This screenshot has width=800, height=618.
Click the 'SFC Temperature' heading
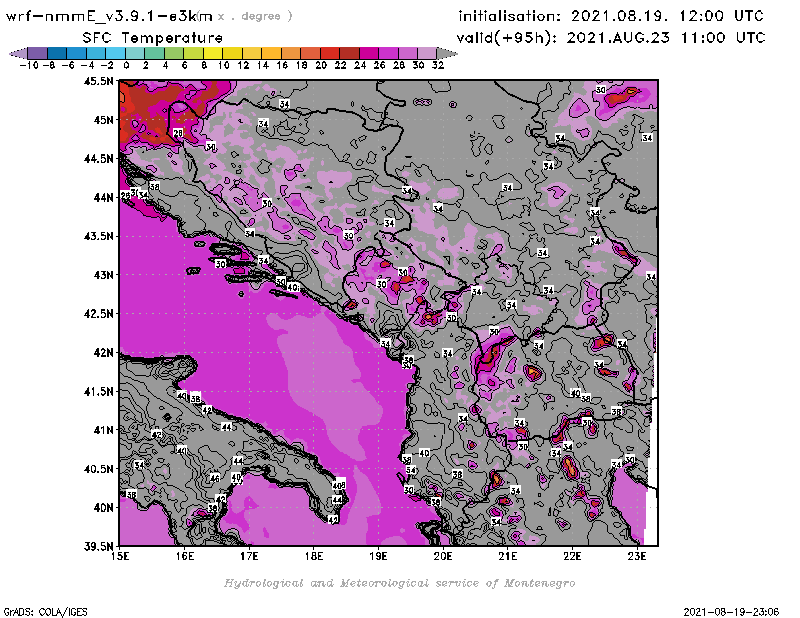pyautogui.click(x=153, y=38)
